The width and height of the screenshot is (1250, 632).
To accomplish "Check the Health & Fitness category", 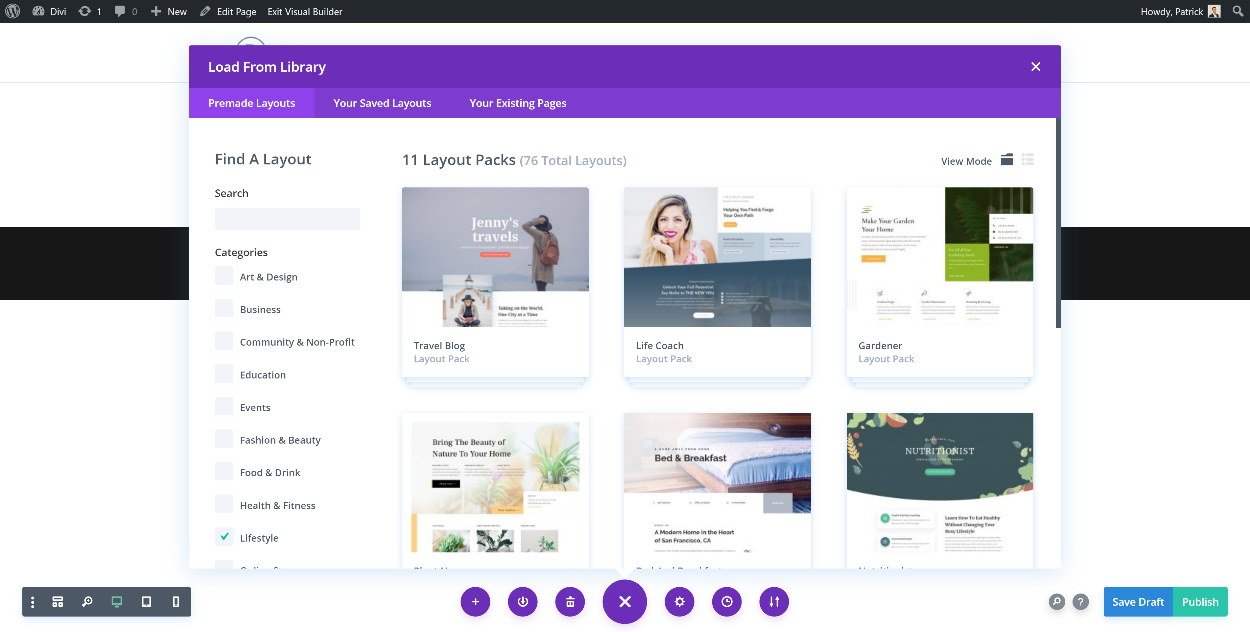I will (x=224, y=505).
